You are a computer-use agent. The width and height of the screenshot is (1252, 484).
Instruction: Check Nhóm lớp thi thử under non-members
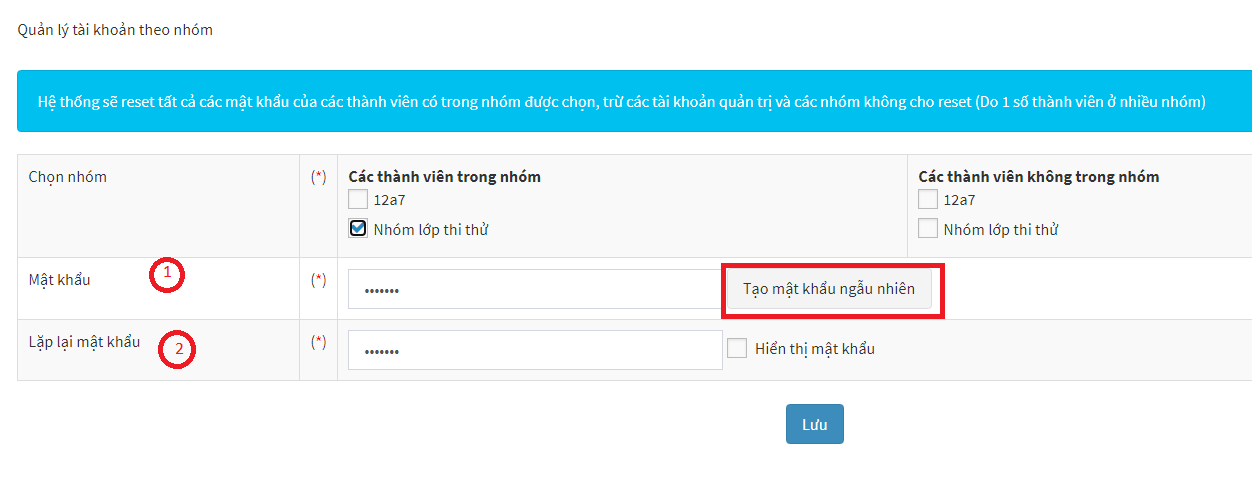click(928, 229)
